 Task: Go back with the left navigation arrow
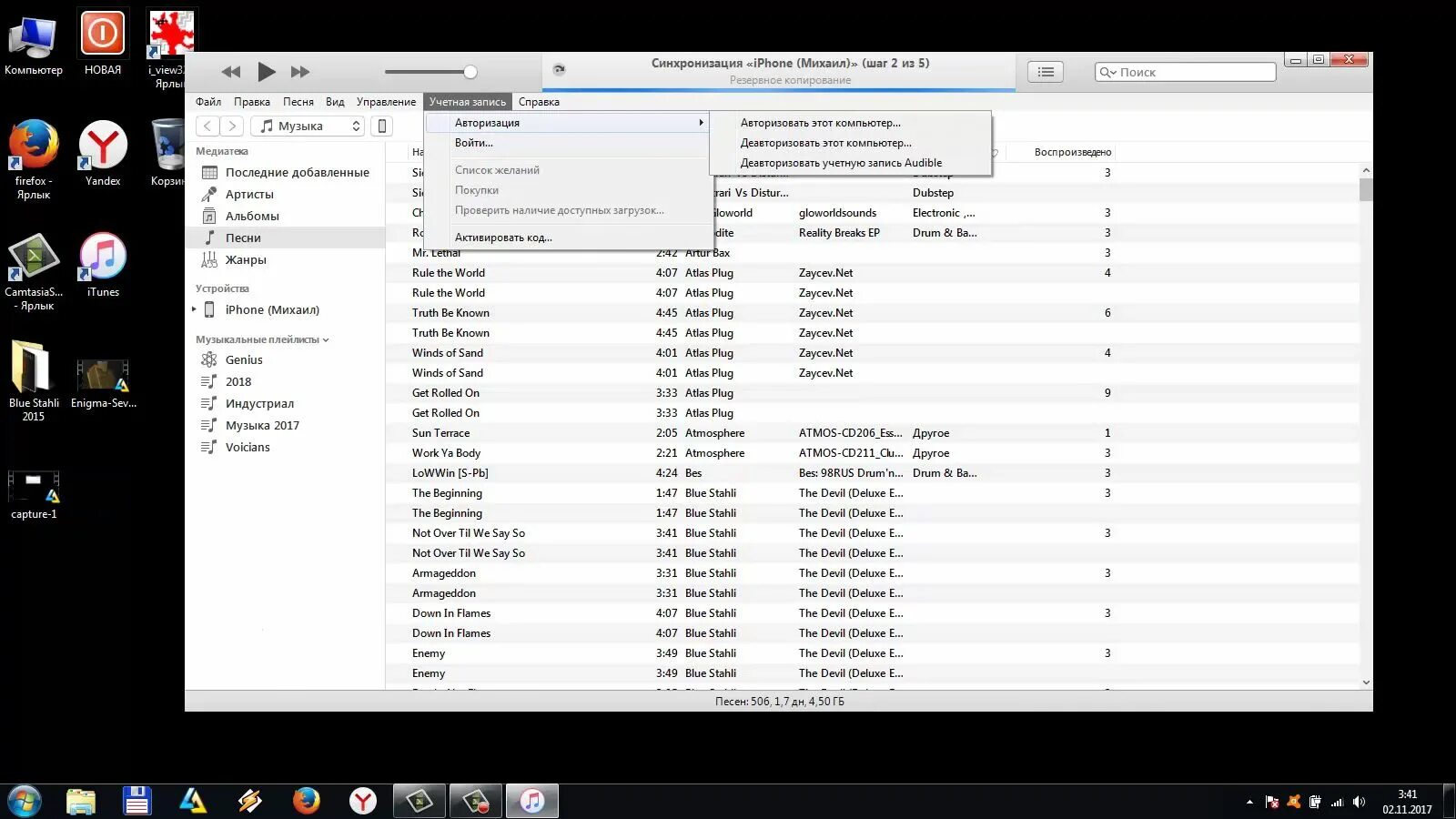pyautogui.click(x=207, y=126)
